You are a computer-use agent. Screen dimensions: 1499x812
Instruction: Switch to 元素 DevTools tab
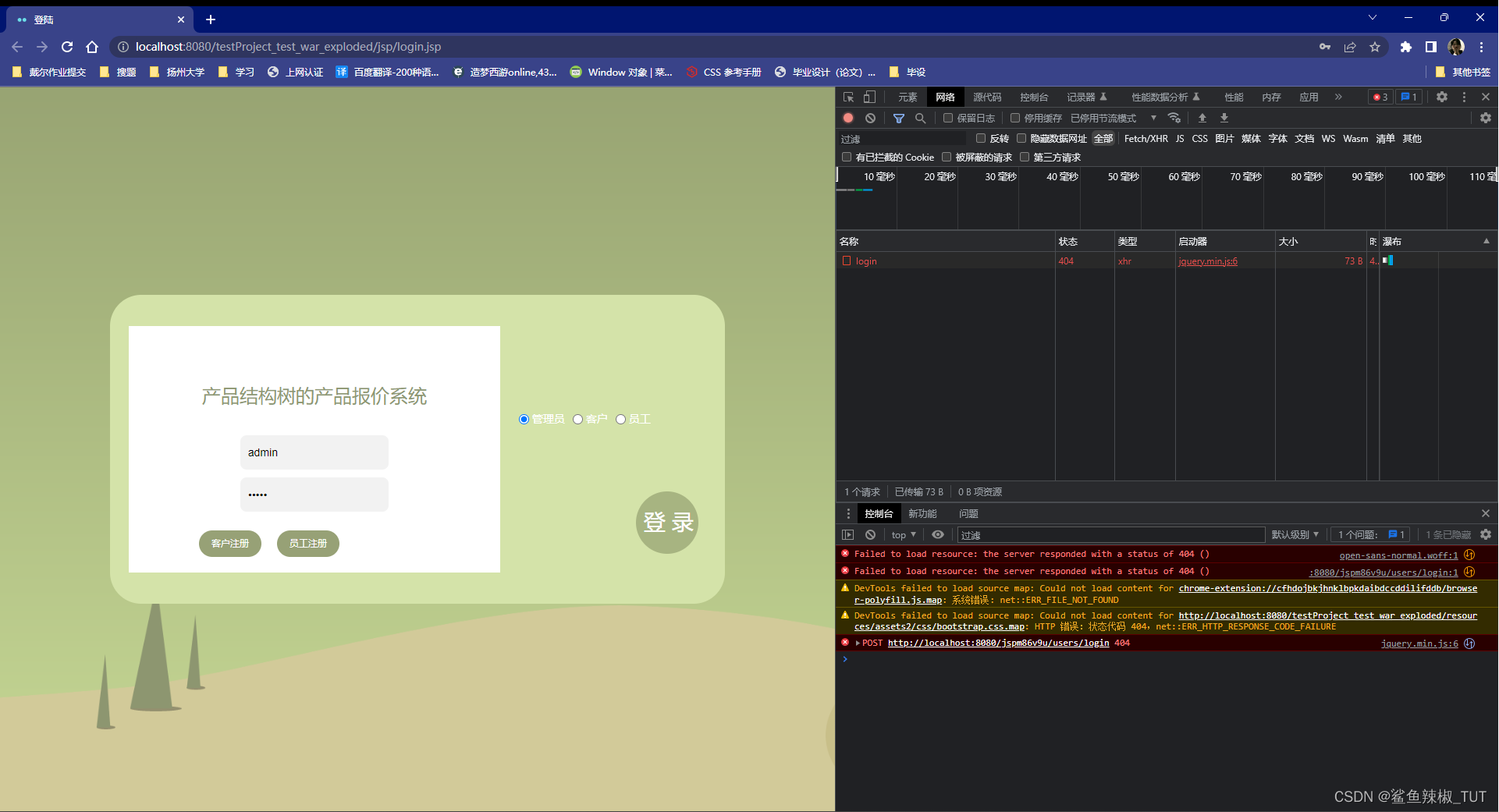pyautogui.click(x=908, y=97)
